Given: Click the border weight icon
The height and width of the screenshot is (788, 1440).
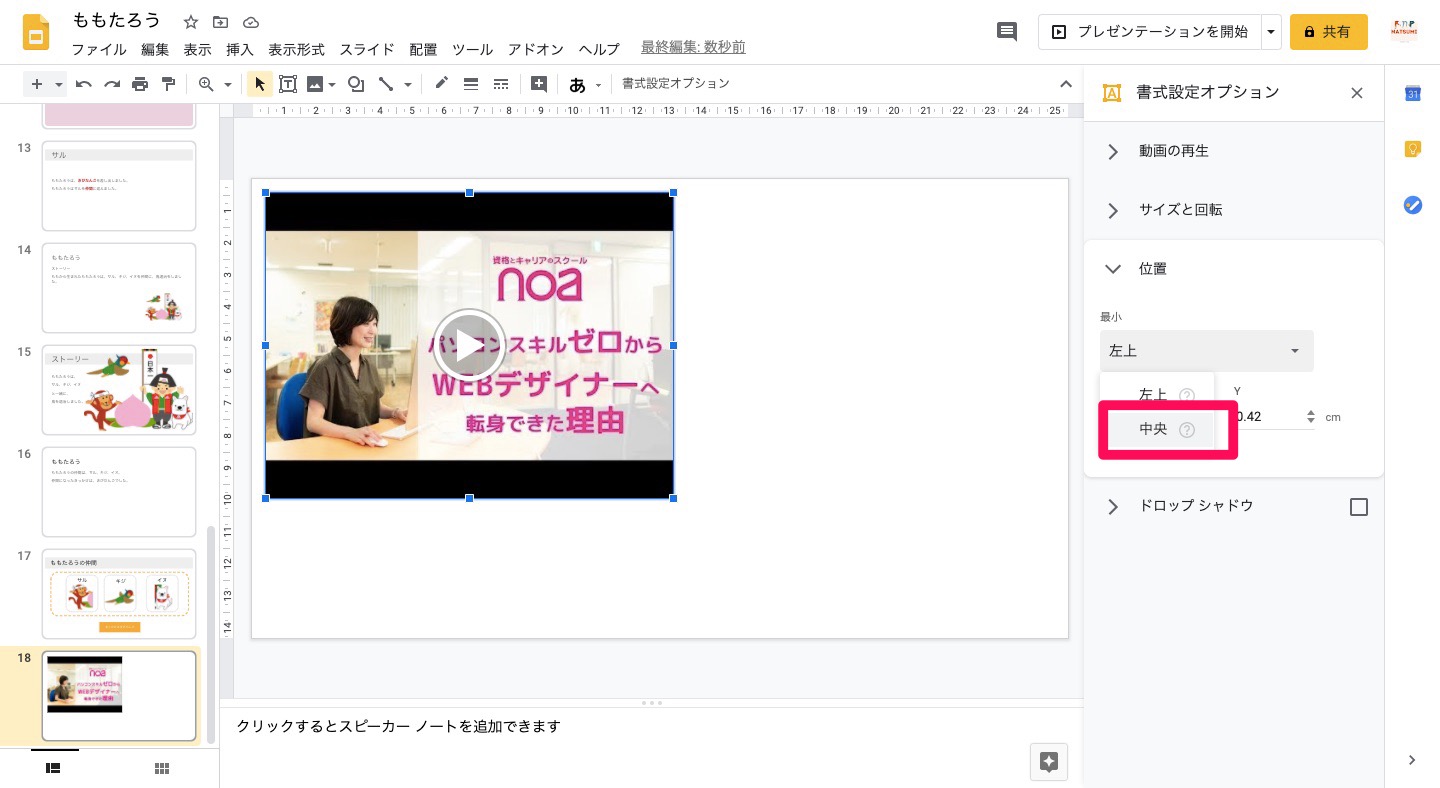Looking at the screenshot, I should click(x=470, y=84).
